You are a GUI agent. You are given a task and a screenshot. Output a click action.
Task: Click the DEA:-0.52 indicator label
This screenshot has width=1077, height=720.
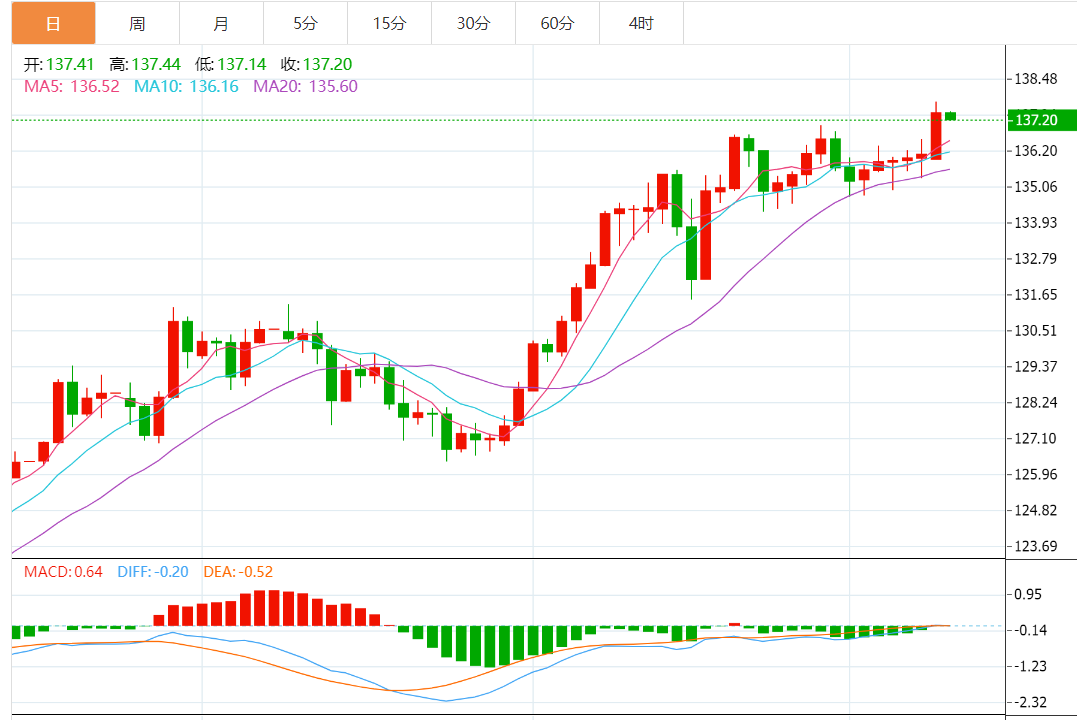pos(238,572)
